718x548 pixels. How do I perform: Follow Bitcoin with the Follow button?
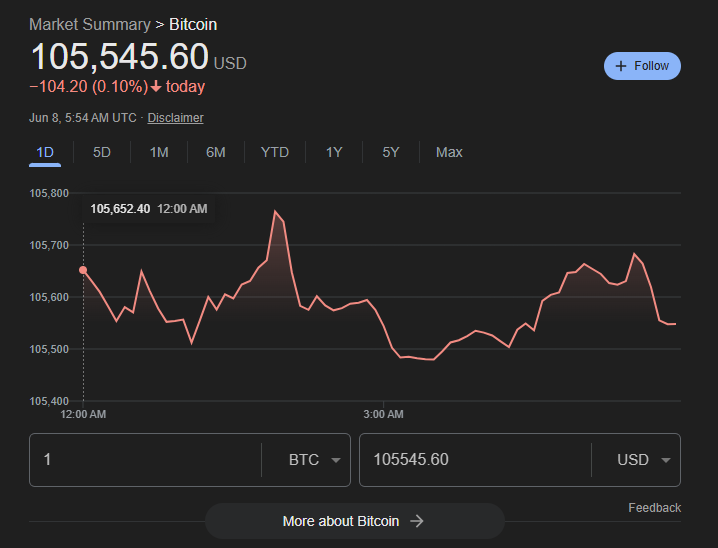(x=642, y=66)
